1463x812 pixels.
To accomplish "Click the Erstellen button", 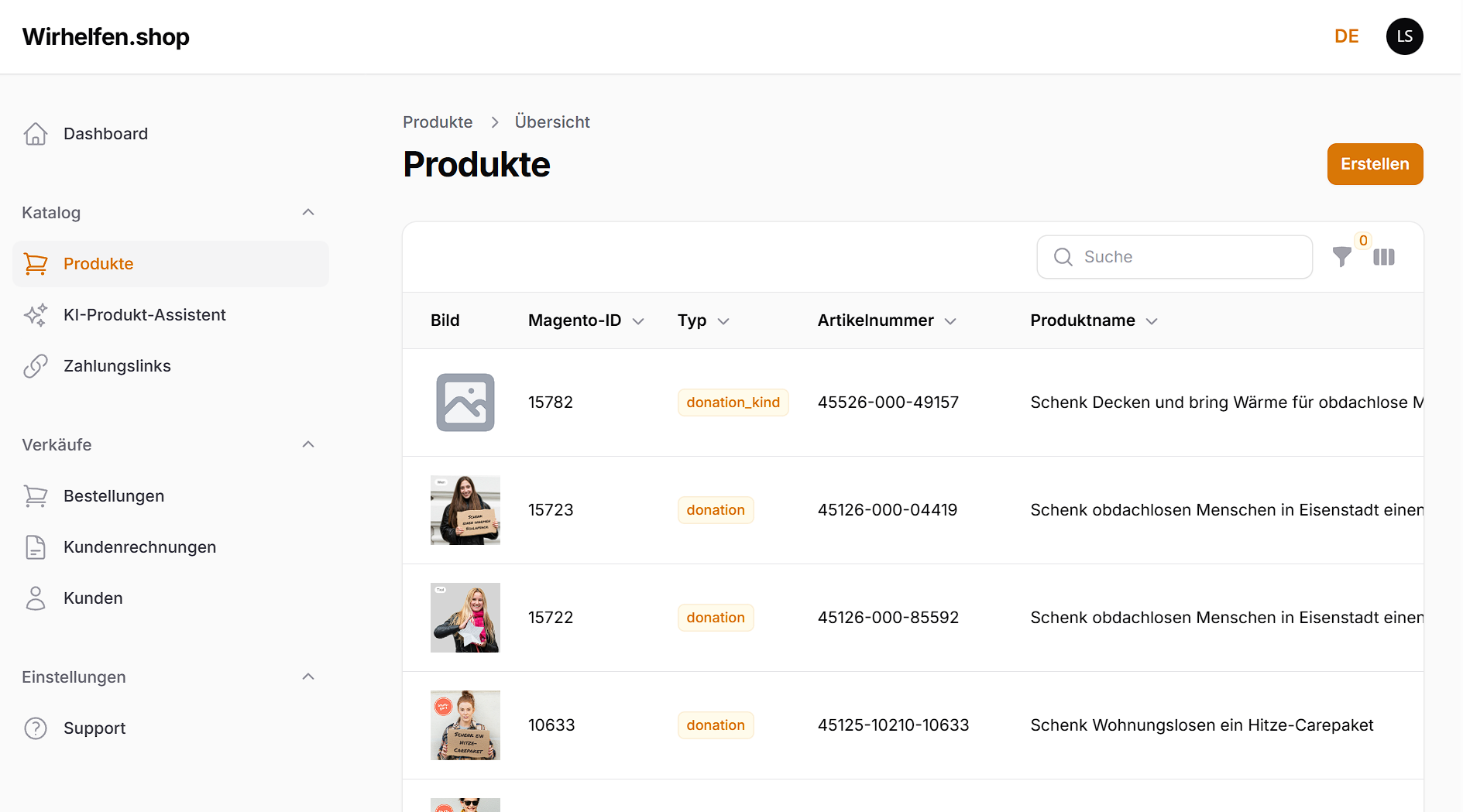I will (1375, 164).
